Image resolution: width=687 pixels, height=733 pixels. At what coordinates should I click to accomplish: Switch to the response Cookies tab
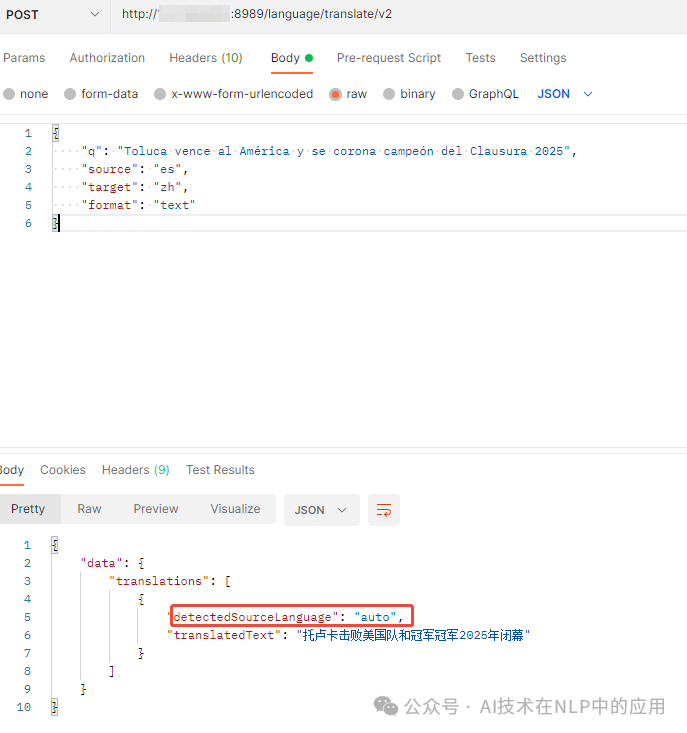pyautogui.click(x=63, y=470)
